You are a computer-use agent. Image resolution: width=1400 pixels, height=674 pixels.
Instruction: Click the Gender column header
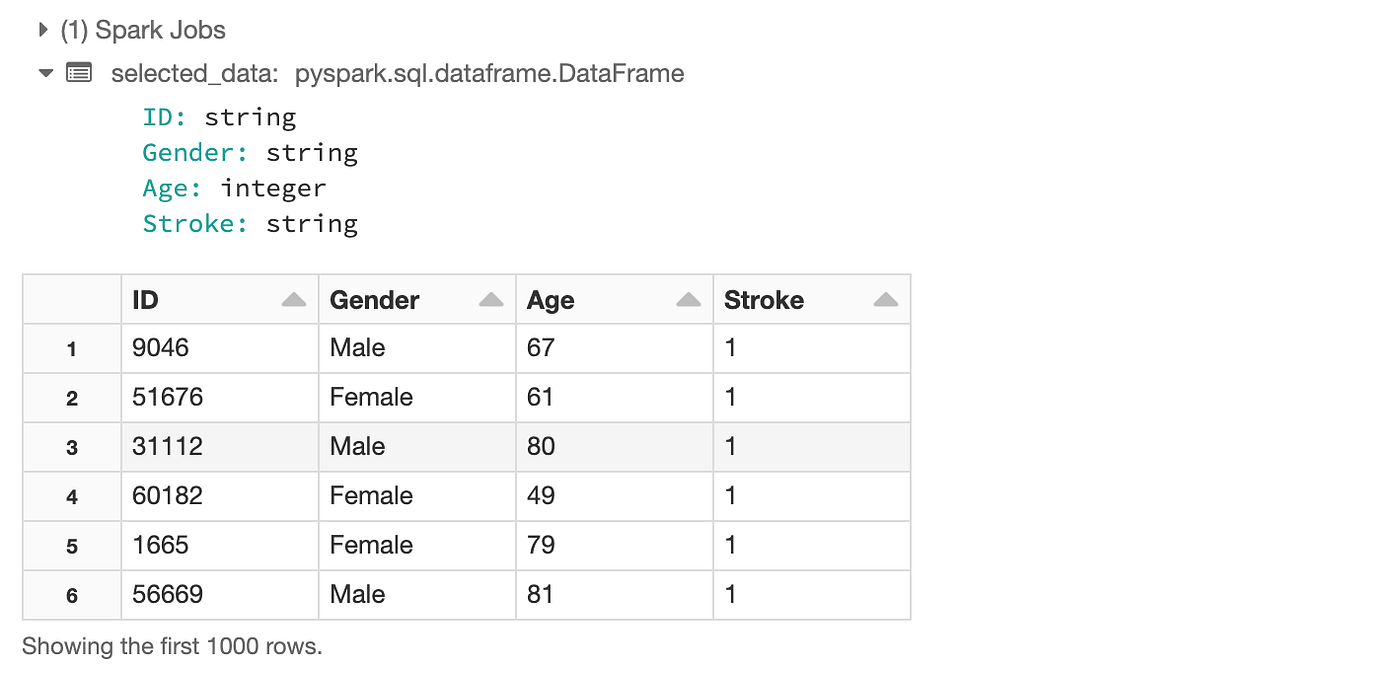(374, 299)
